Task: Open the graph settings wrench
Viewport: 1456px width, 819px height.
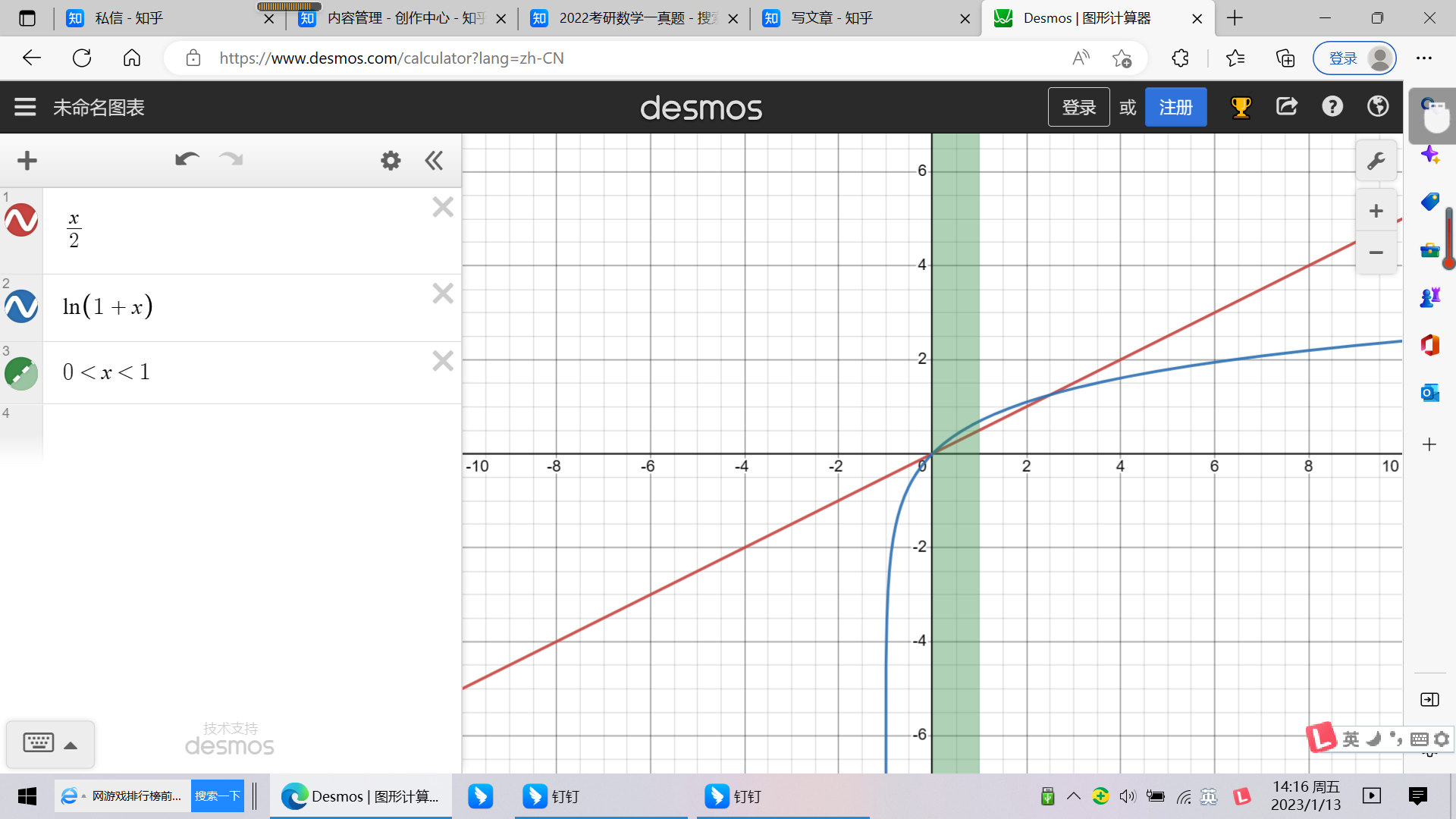Action: click(1376, 161)
